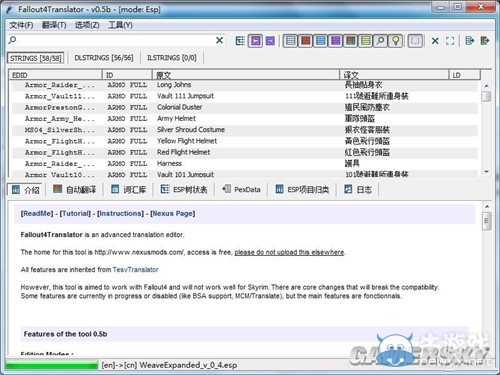
Task: Select the Colonial Duster row
Action: coord(245,107)
